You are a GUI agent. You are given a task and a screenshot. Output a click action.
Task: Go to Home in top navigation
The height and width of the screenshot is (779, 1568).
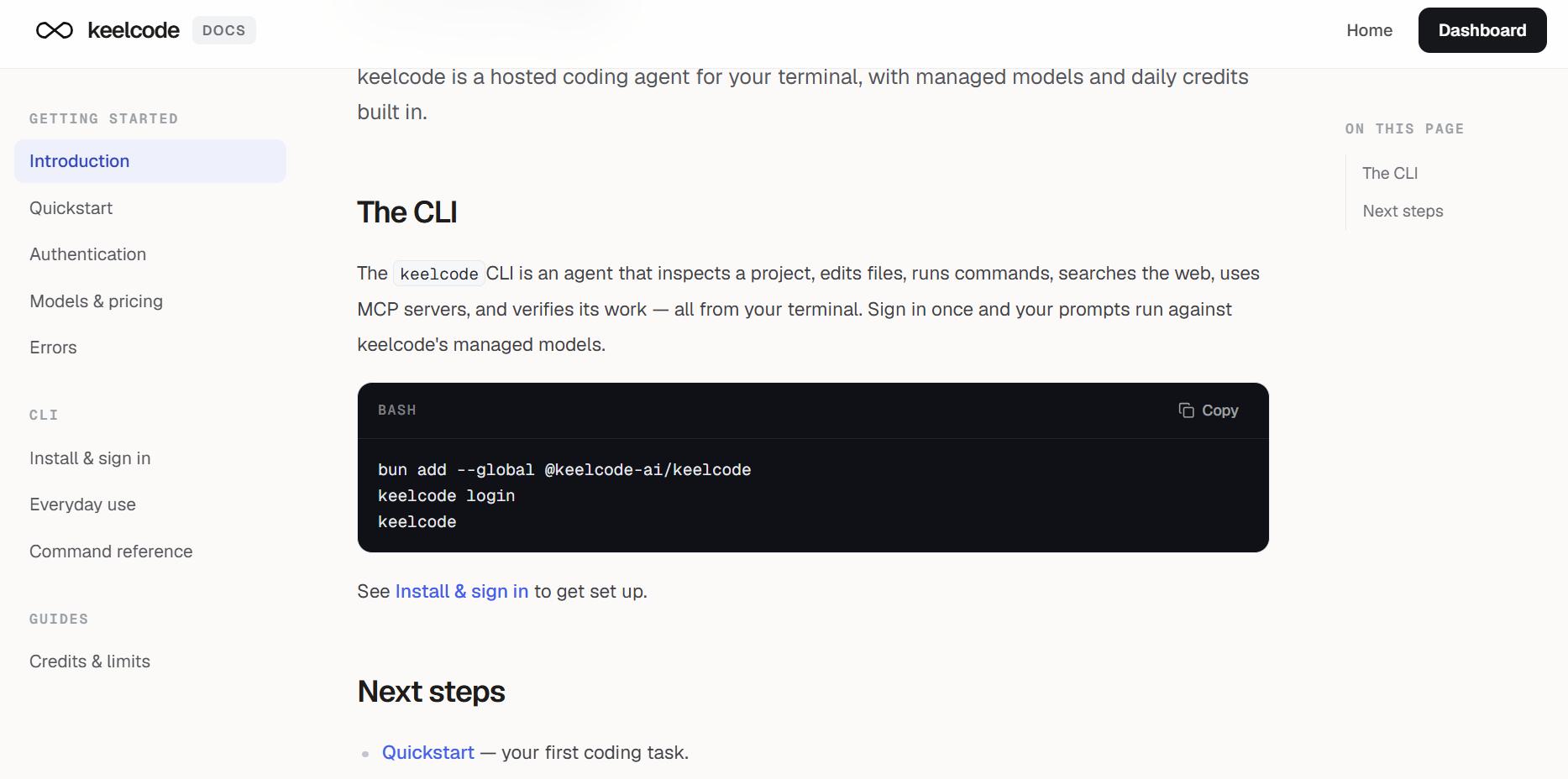click(x=1369, y=30)
